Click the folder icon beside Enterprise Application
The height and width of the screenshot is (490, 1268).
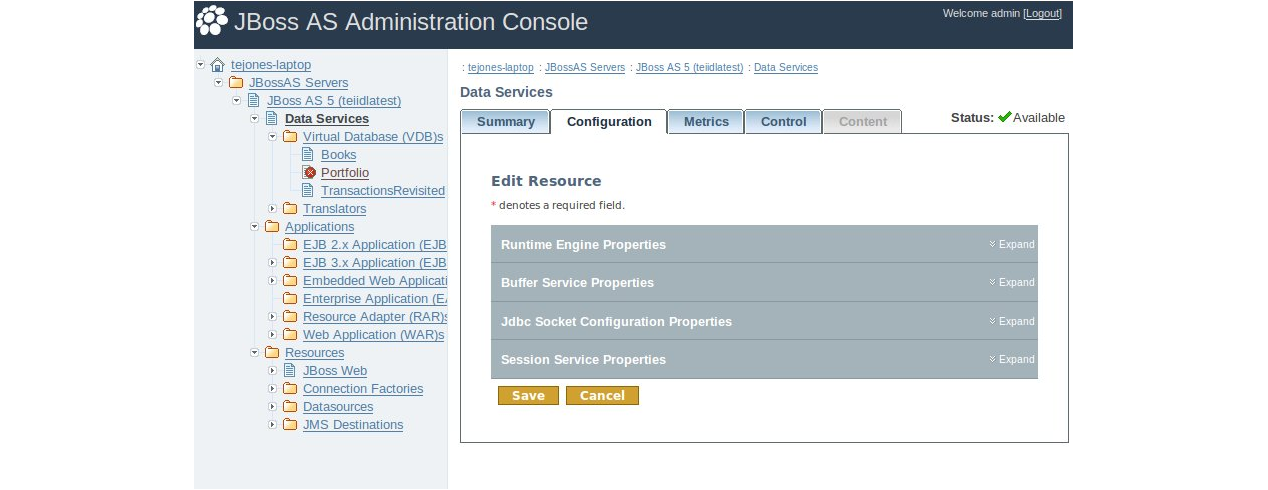[290, 299]
